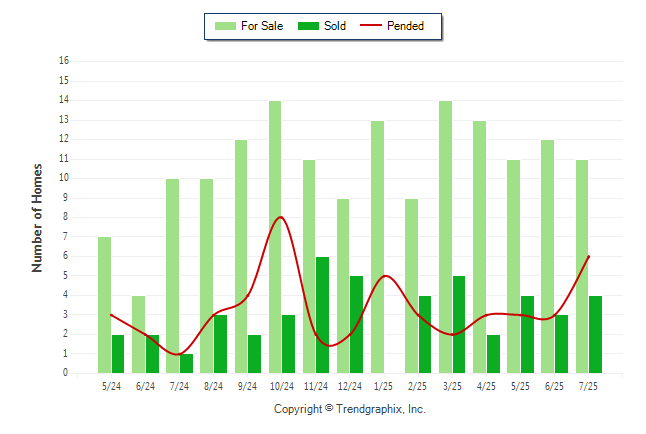The height and width of the screenshot is (434, 646).
Task: Select the 8/24 For Sale bar
Action: 207,276
